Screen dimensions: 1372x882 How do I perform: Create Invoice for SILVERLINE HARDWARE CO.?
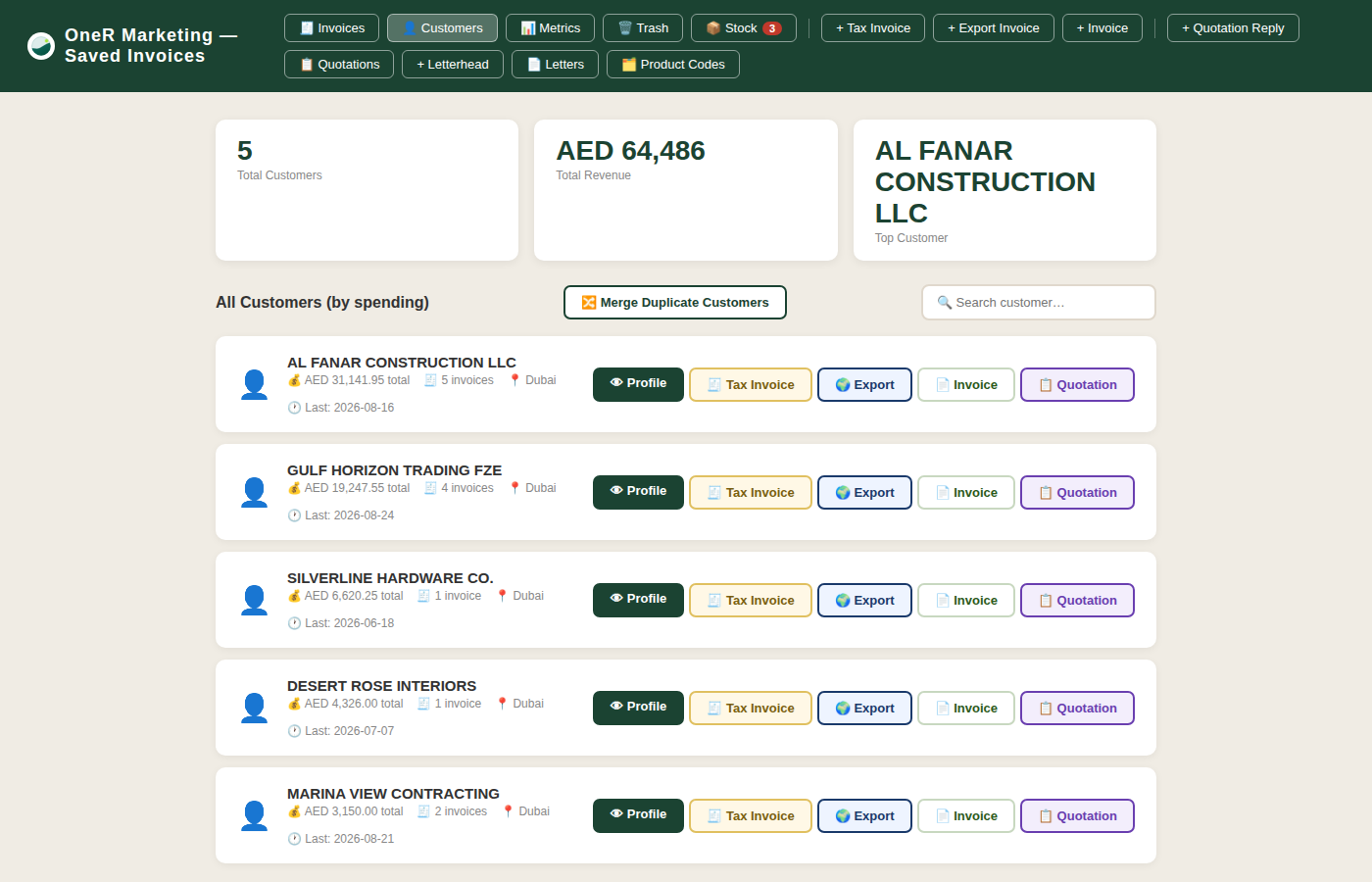pos(966,600)
